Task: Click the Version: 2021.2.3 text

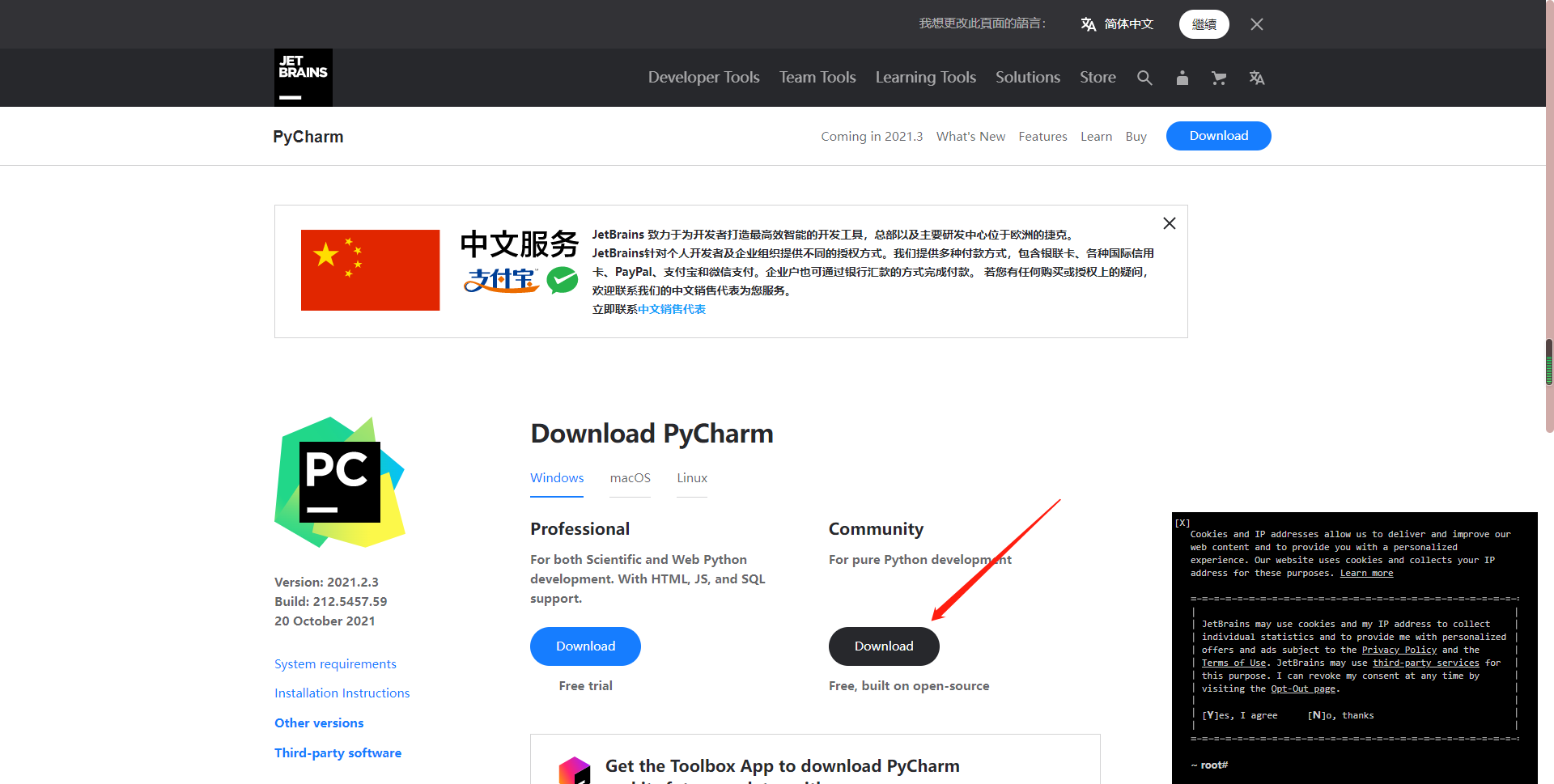Action: tap(326, 583)
